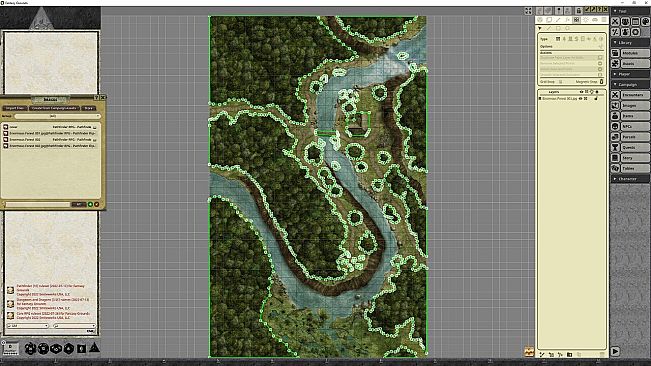Click the search field in Images window
The height and width of the screenshot is (366, 651).
(x=38, y=204)
